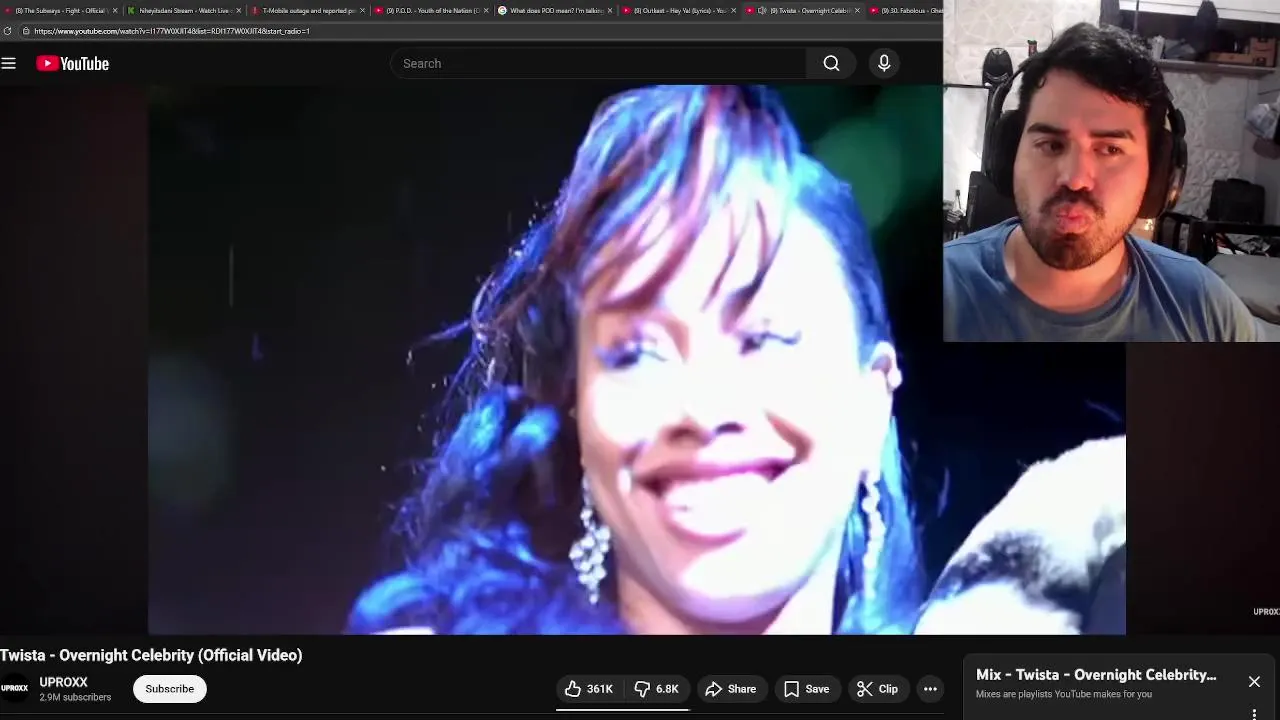1280x720 pixels.
Task: Open UPROXX channel via avatar
Action: 14,689
